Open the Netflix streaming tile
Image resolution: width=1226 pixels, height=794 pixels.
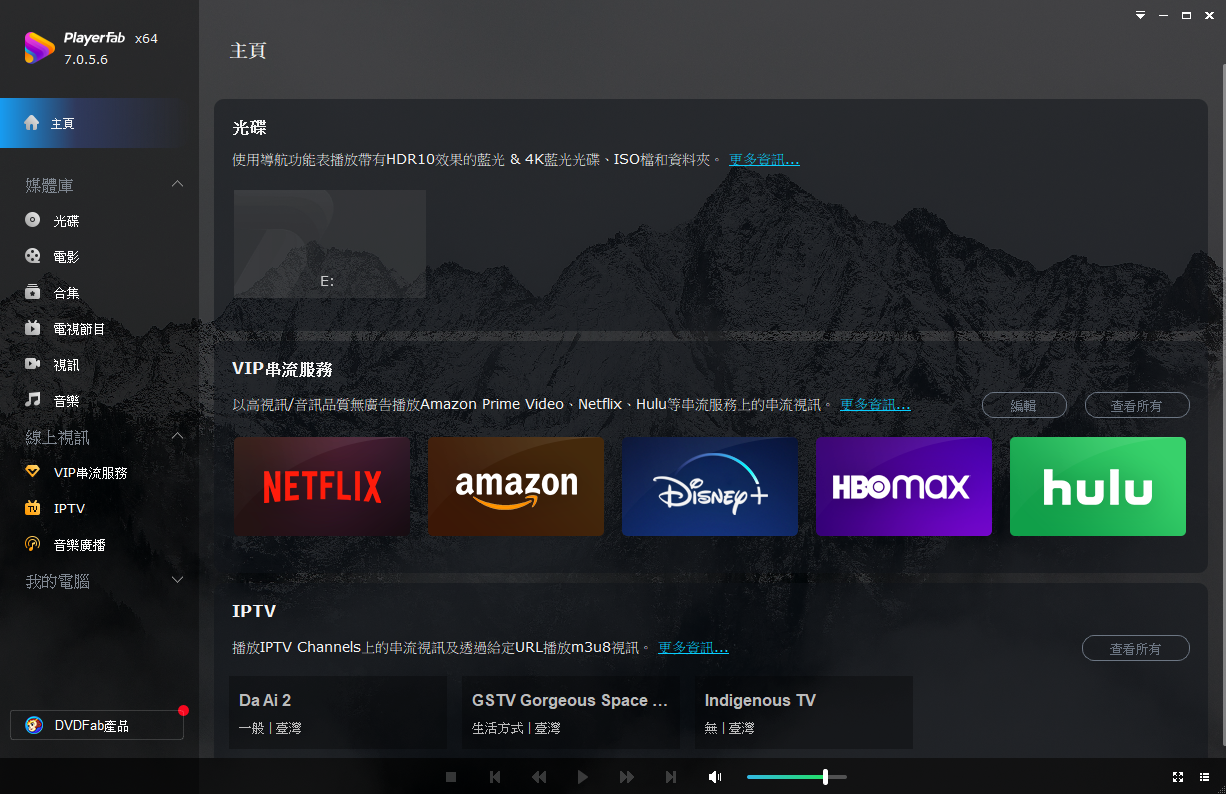(x=322, y=486)
